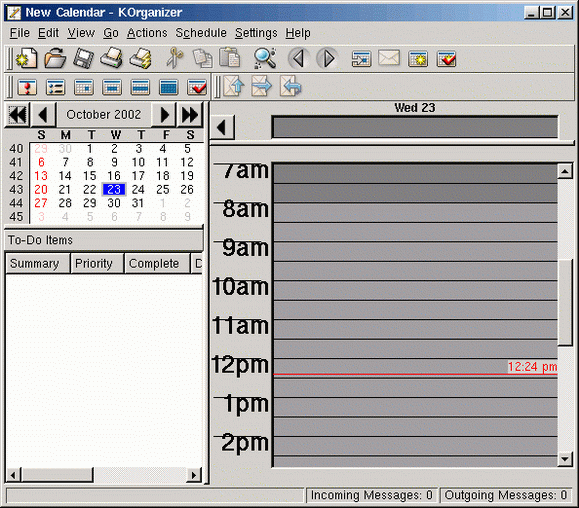Switch to Day view icon
579x508 pixels.
point(83,87)
